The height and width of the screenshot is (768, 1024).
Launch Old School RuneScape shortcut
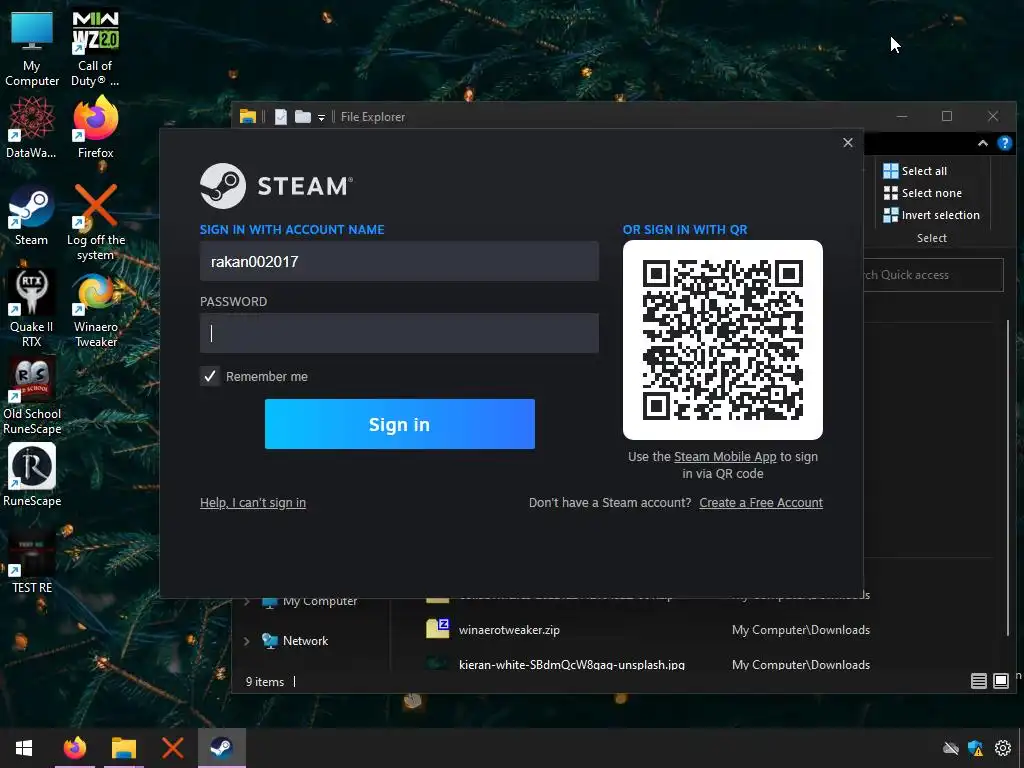click(x=31, y=396)
